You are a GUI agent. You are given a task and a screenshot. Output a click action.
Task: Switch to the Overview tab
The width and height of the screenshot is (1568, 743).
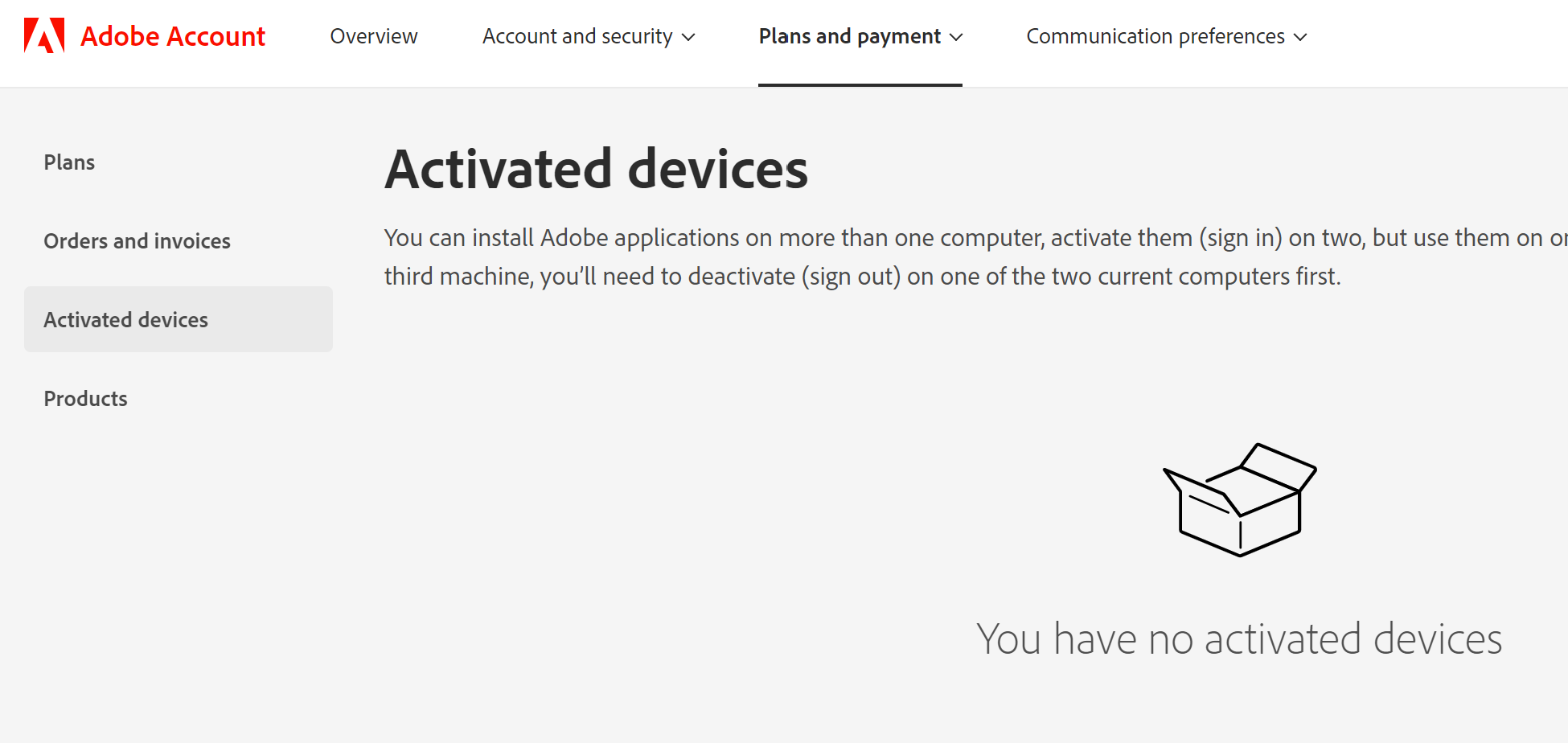[373, 36]
